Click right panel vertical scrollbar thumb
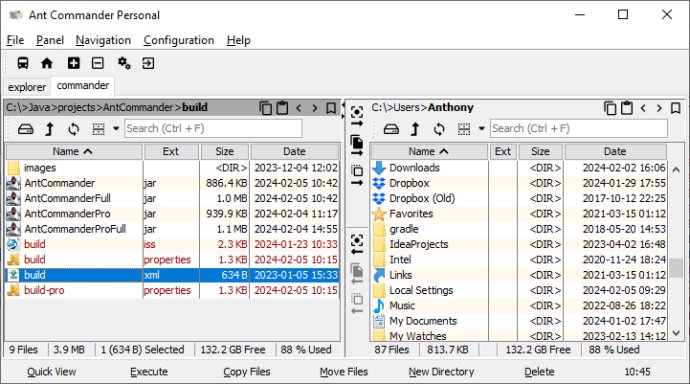This screenshot has width=690, height=384. tap(676, 268)
